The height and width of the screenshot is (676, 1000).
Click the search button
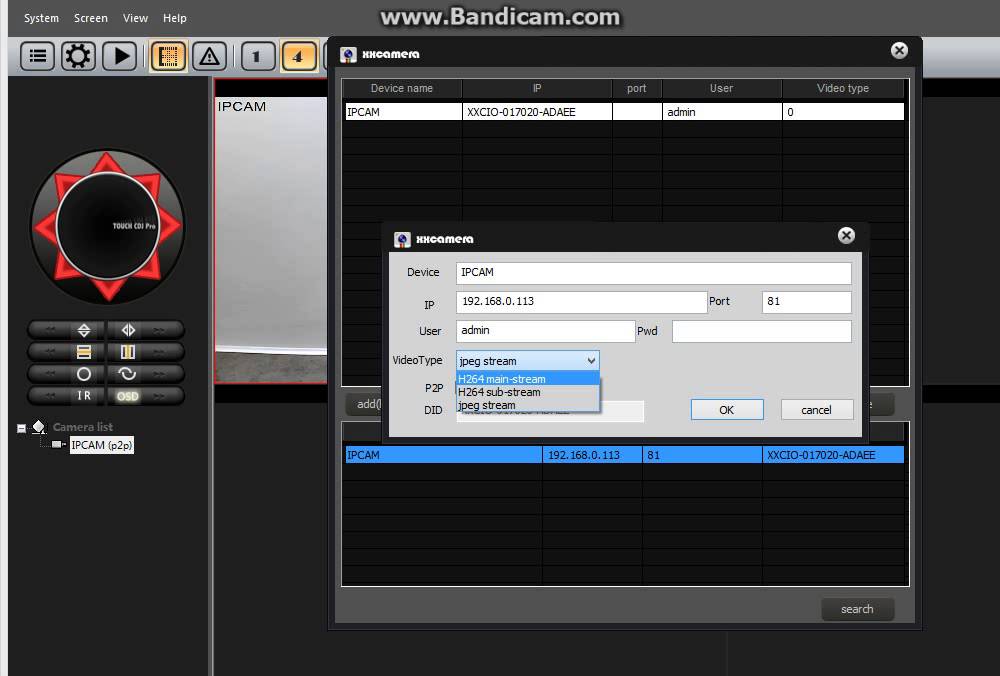click(858, 609)
